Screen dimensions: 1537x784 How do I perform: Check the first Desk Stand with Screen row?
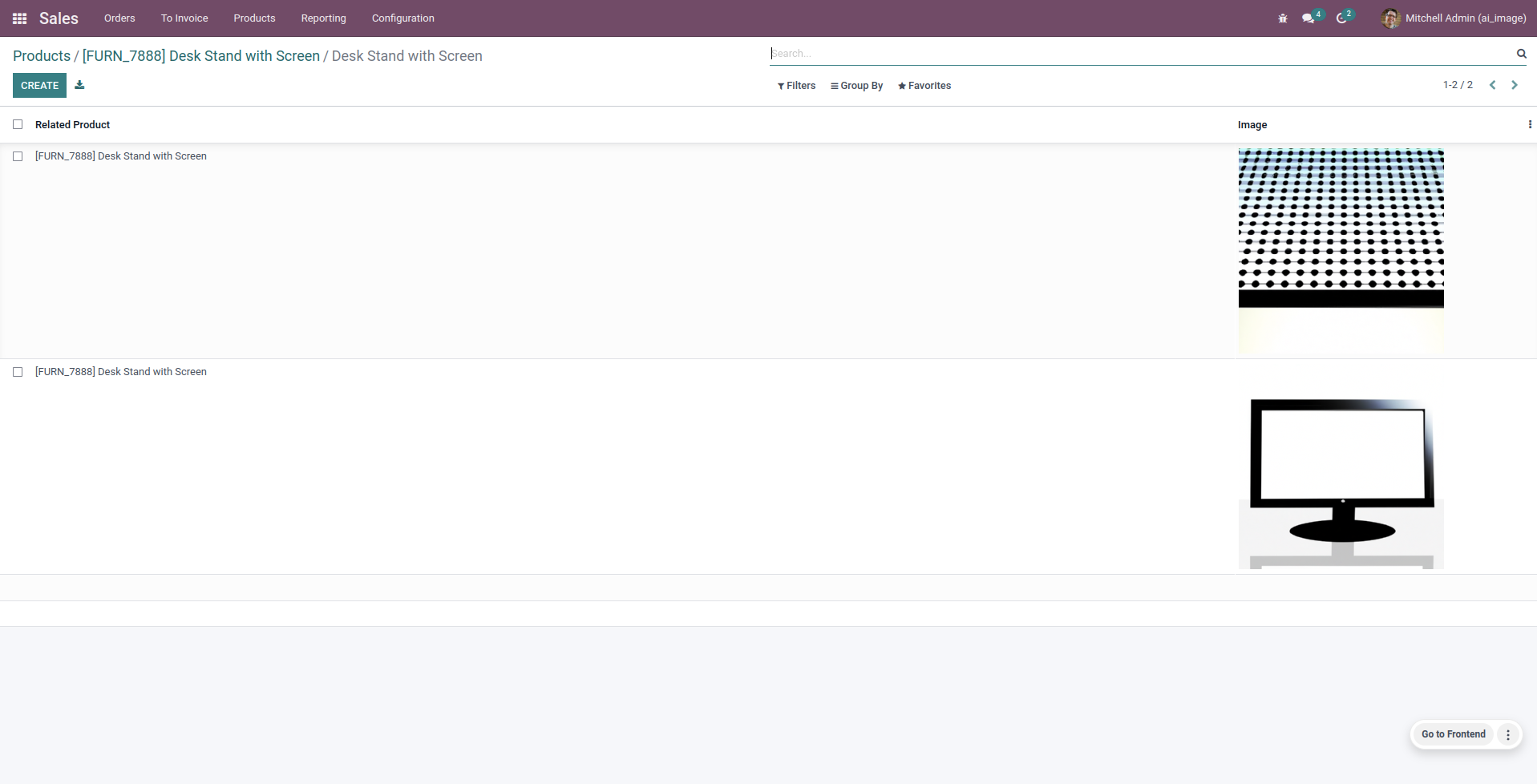pyautogui.click(x=18, y=156)
